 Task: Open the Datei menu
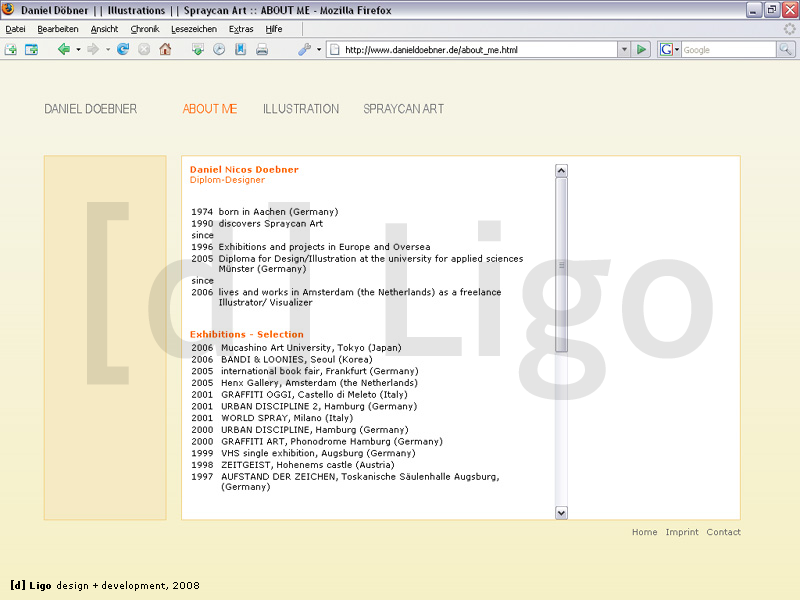(15, 29)
